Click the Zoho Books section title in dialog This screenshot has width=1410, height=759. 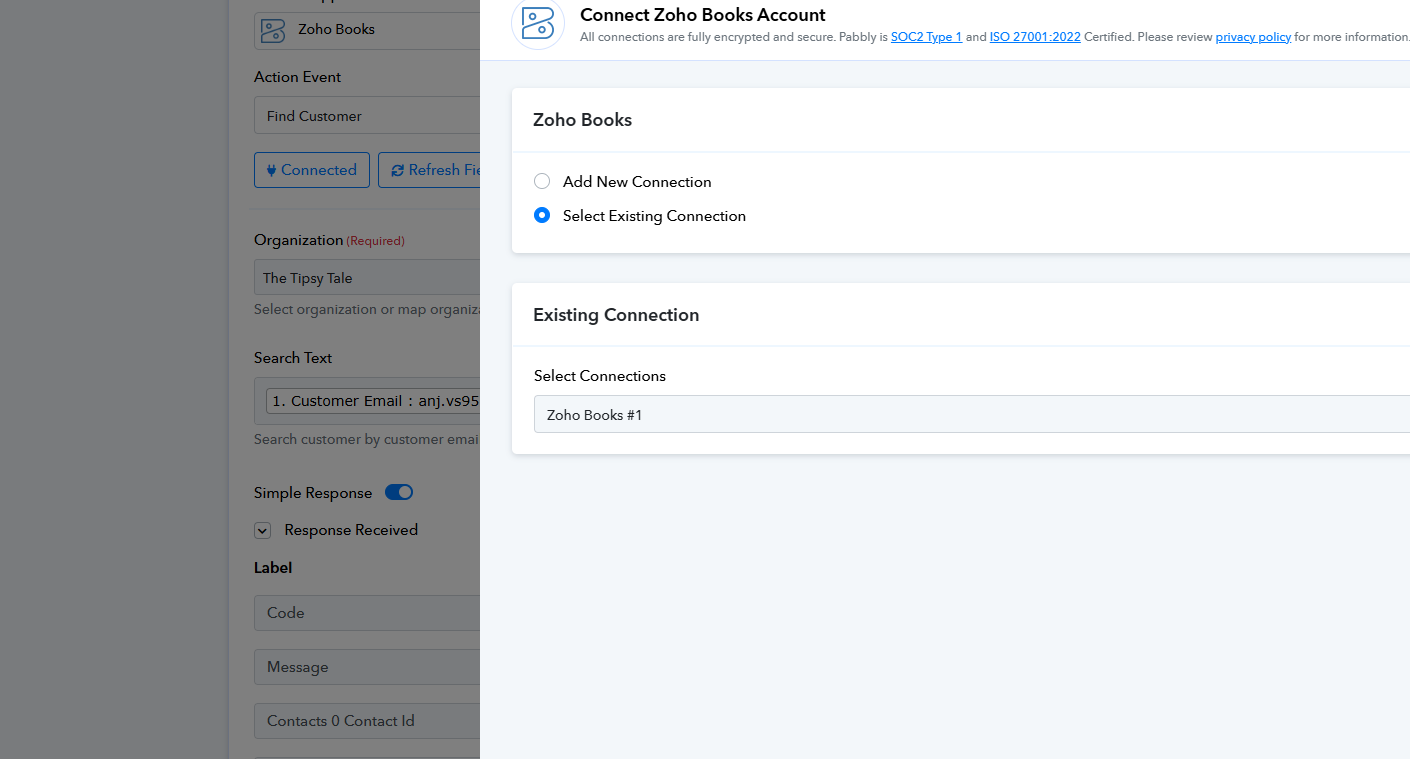coord(582,120)
